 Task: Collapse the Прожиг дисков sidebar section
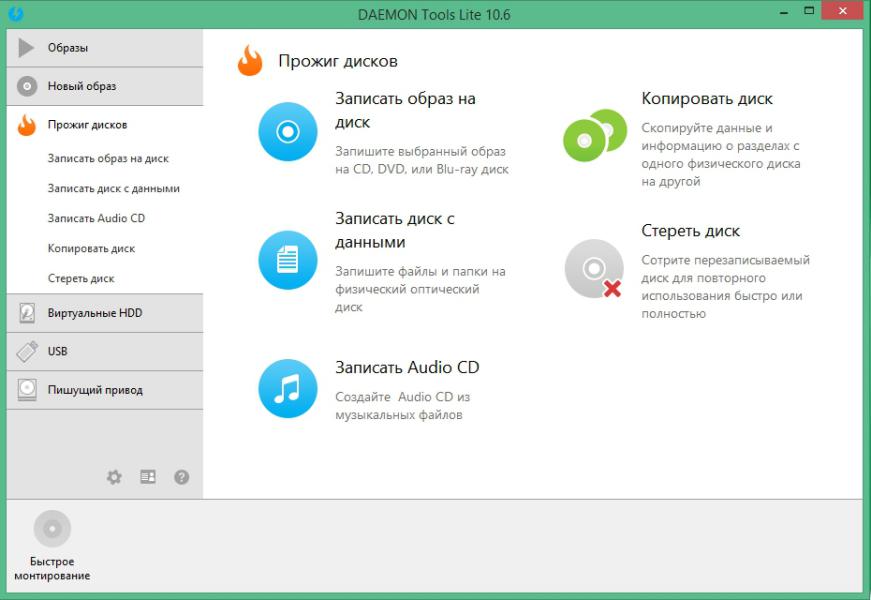(x=87, y=125)
